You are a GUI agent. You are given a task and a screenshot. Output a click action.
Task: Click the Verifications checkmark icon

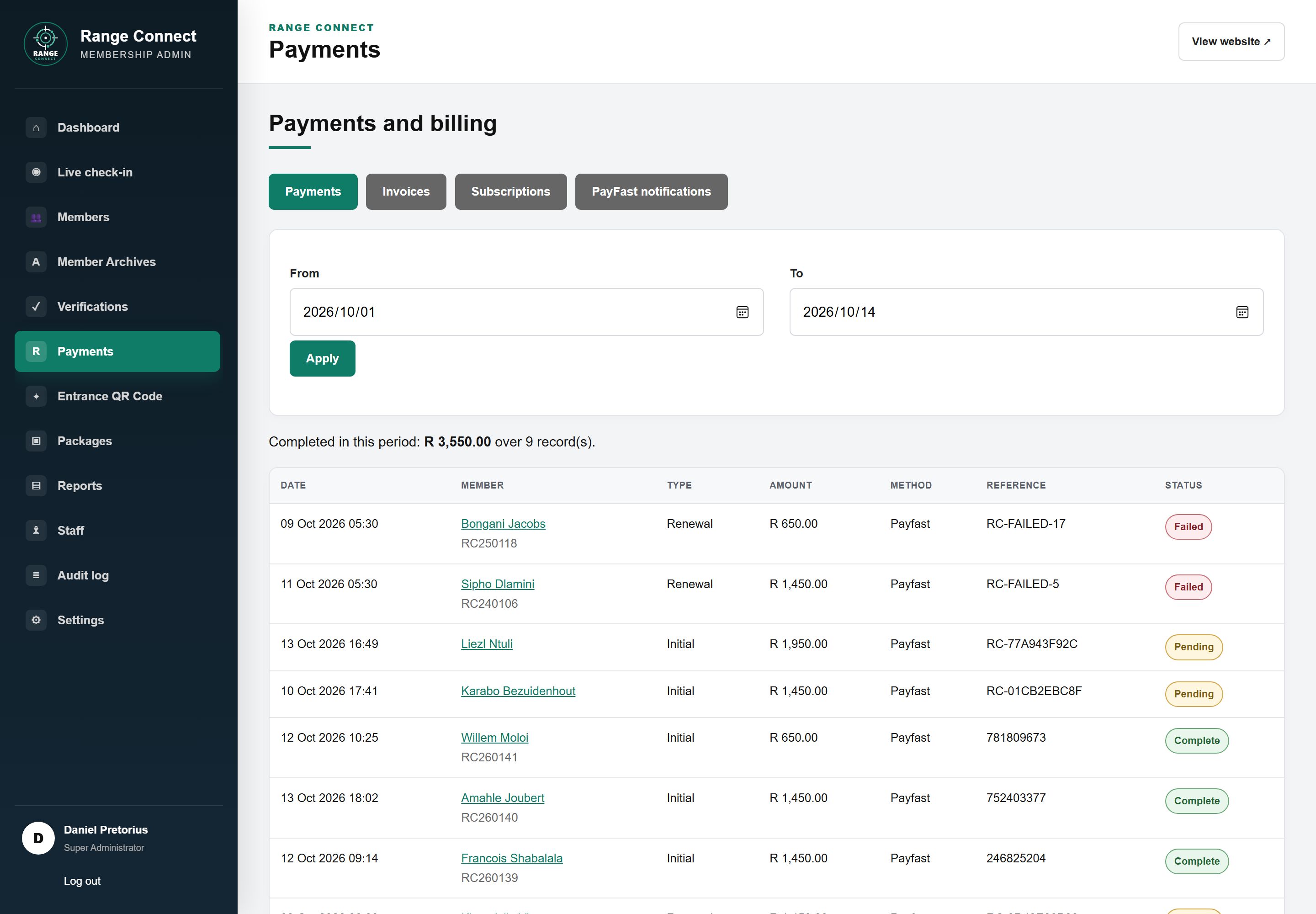[36, 306]
